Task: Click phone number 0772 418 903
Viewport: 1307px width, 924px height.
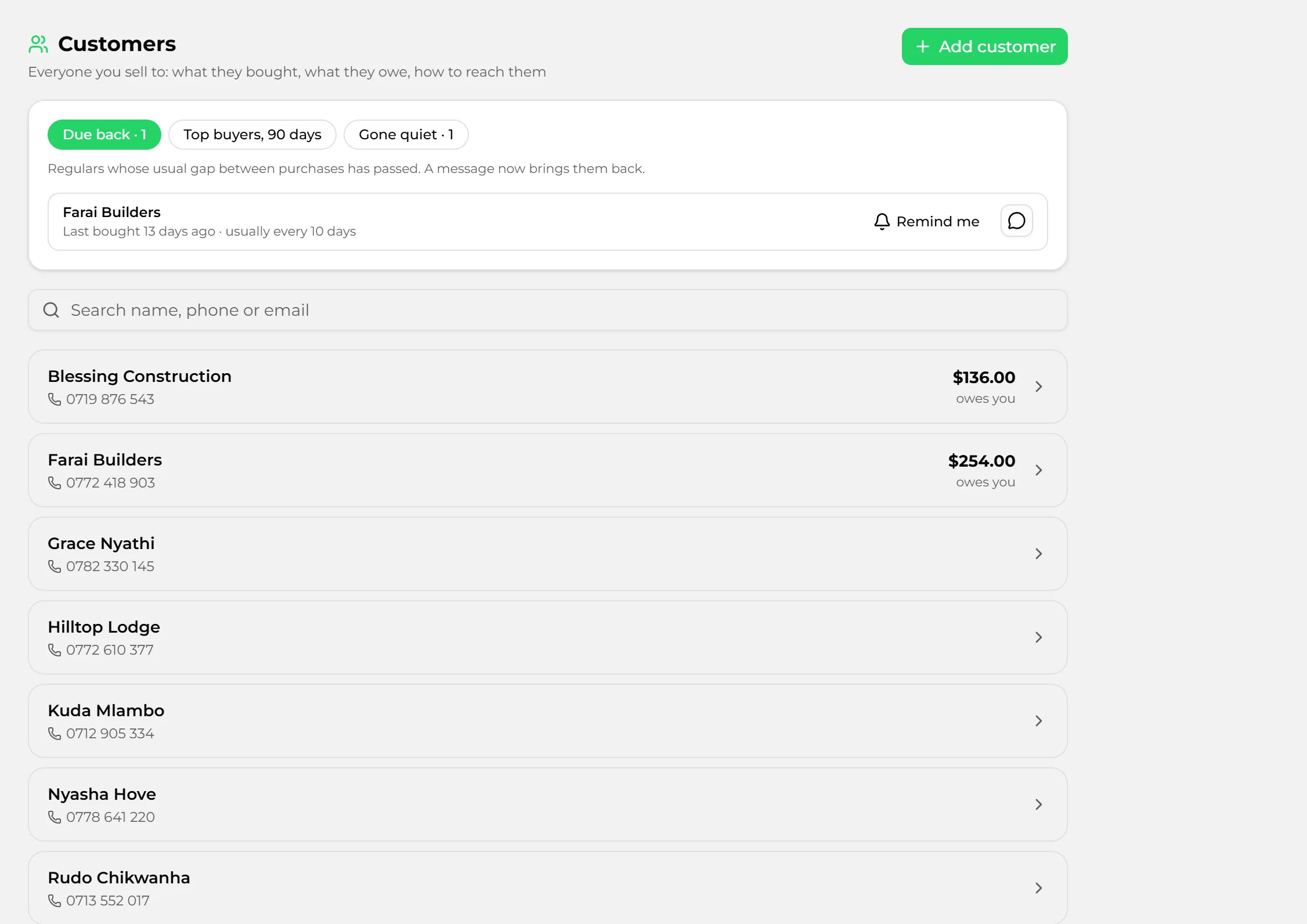Action: pos(110,483)
